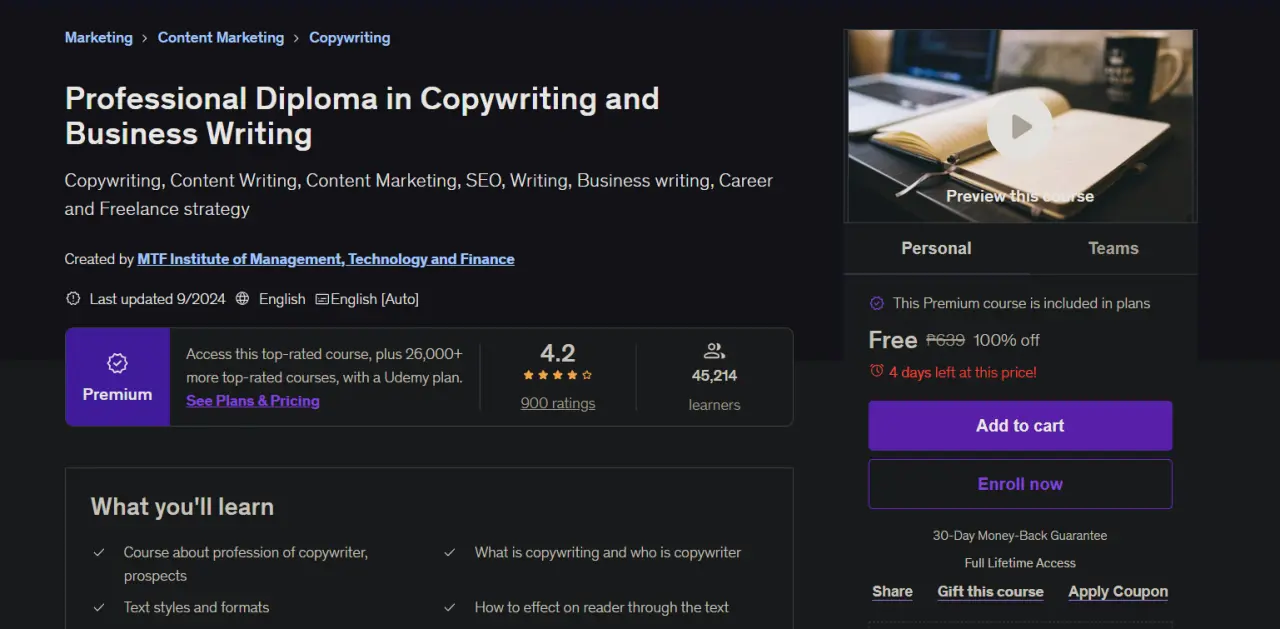
Task: Click the learners people icon
Action: [714, 351]
